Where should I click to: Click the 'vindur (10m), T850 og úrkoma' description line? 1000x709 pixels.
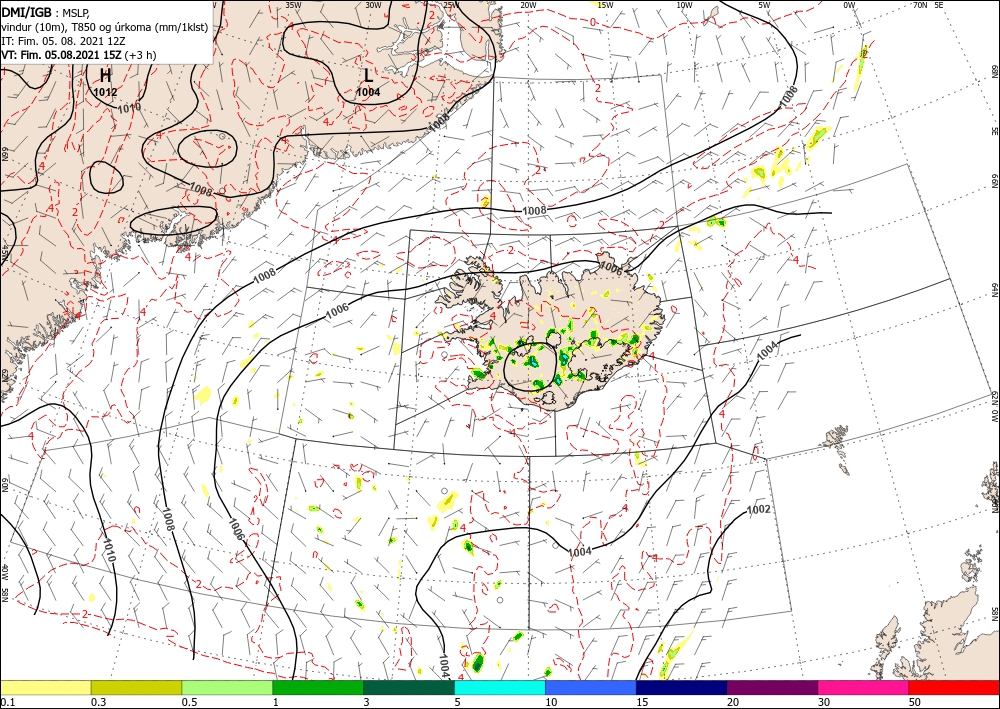[x=105, y=27]
